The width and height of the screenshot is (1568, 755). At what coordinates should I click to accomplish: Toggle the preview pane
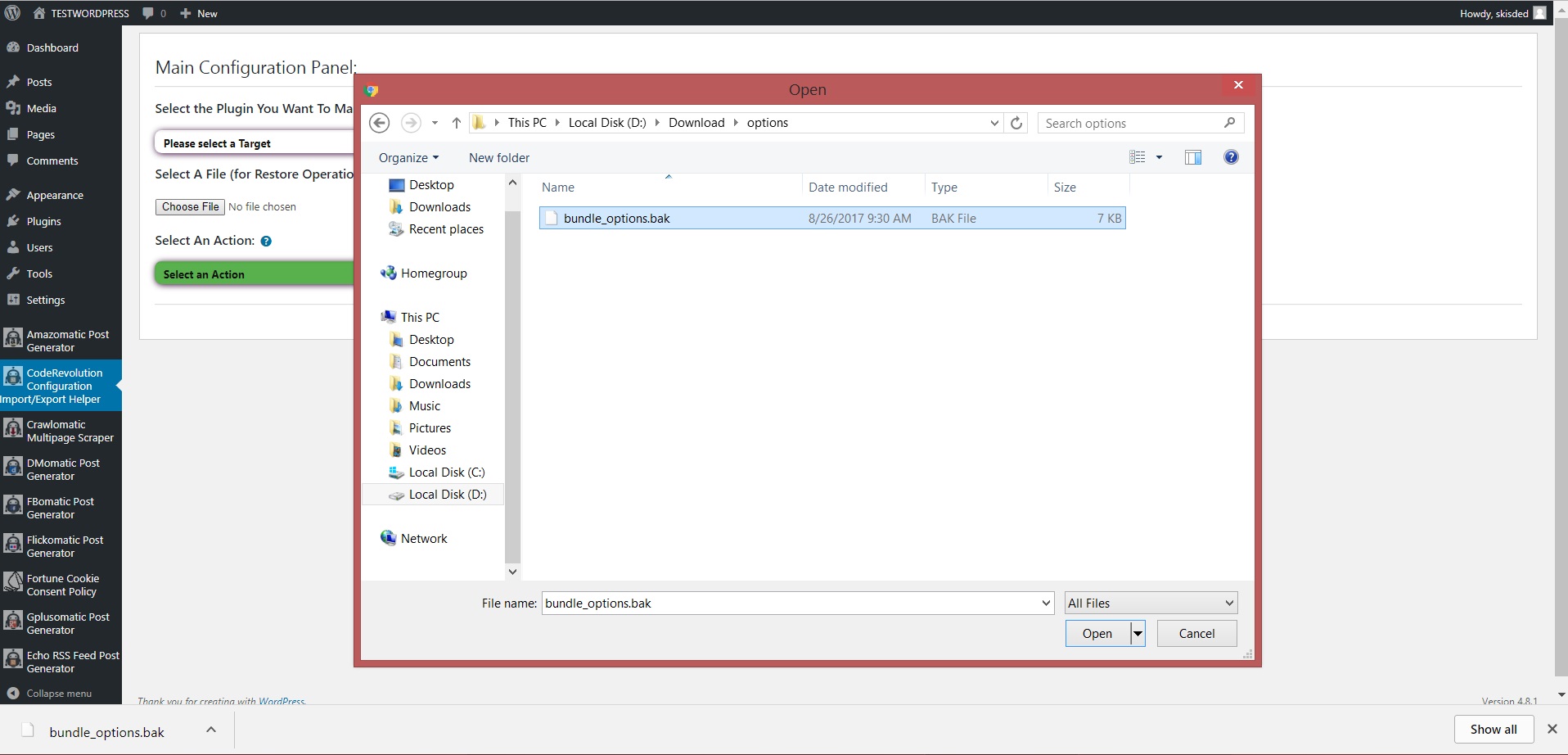click(x=1193, y=157)
